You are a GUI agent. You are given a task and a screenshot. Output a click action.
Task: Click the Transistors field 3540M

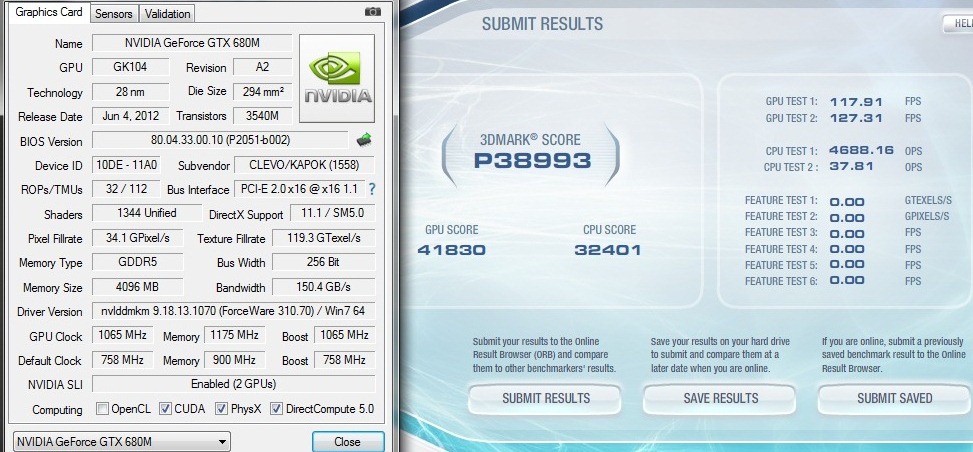click(262, 115)
